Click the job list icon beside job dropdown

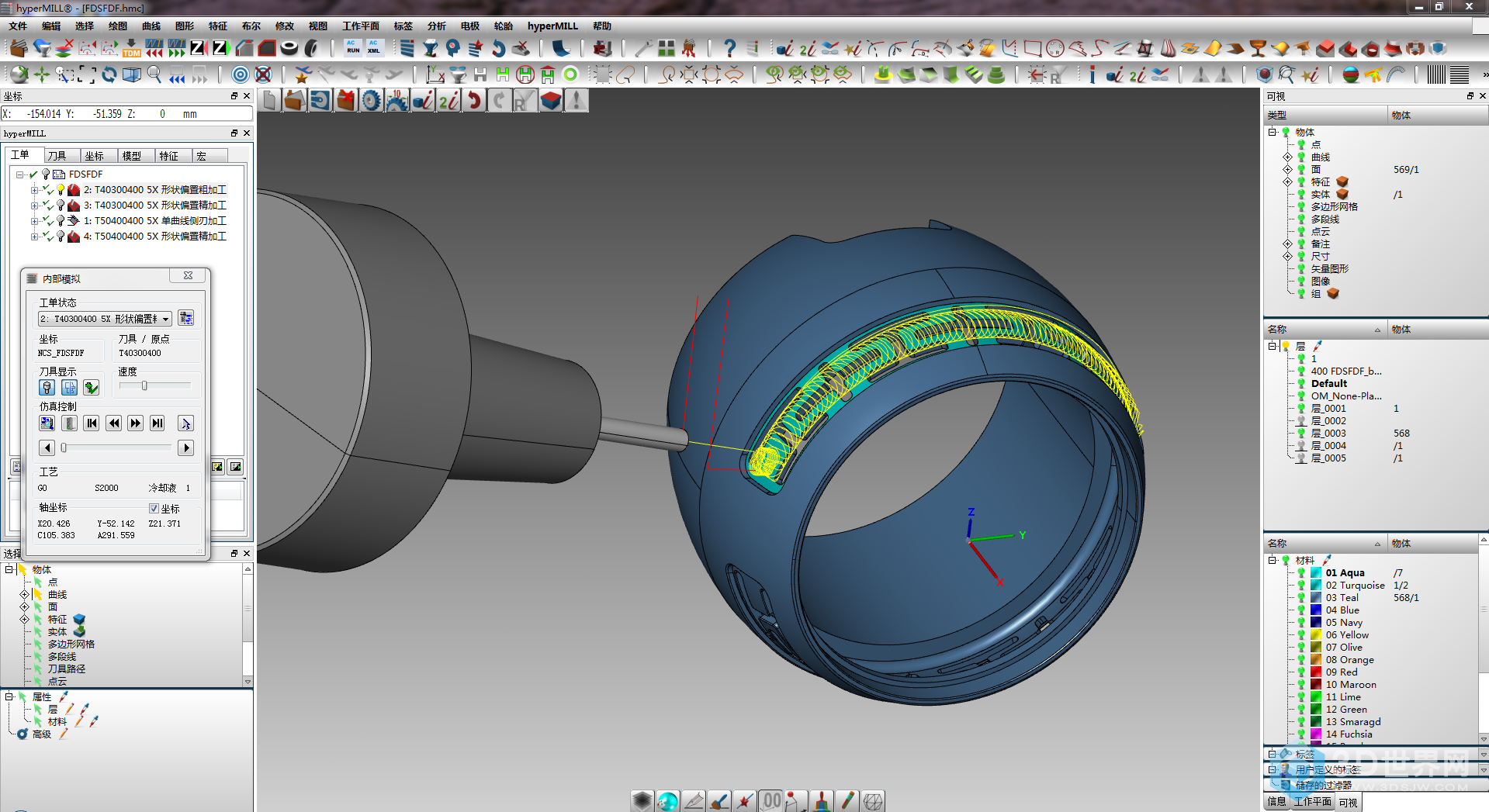[185, 318]
